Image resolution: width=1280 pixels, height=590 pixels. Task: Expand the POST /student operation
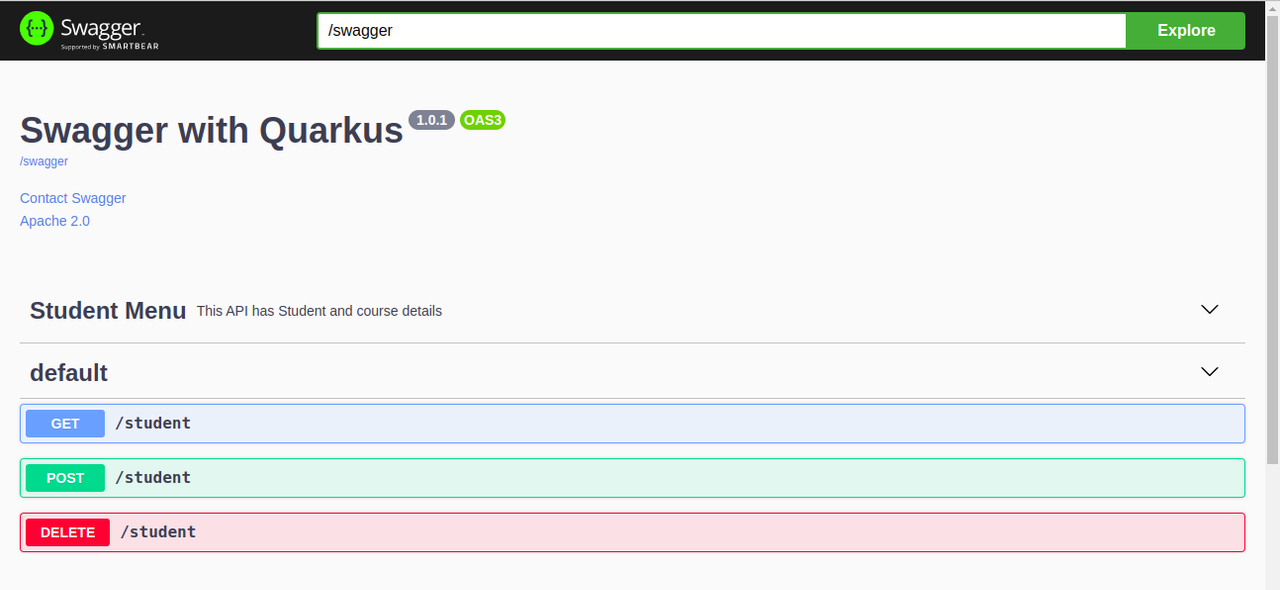coord(632,478)
